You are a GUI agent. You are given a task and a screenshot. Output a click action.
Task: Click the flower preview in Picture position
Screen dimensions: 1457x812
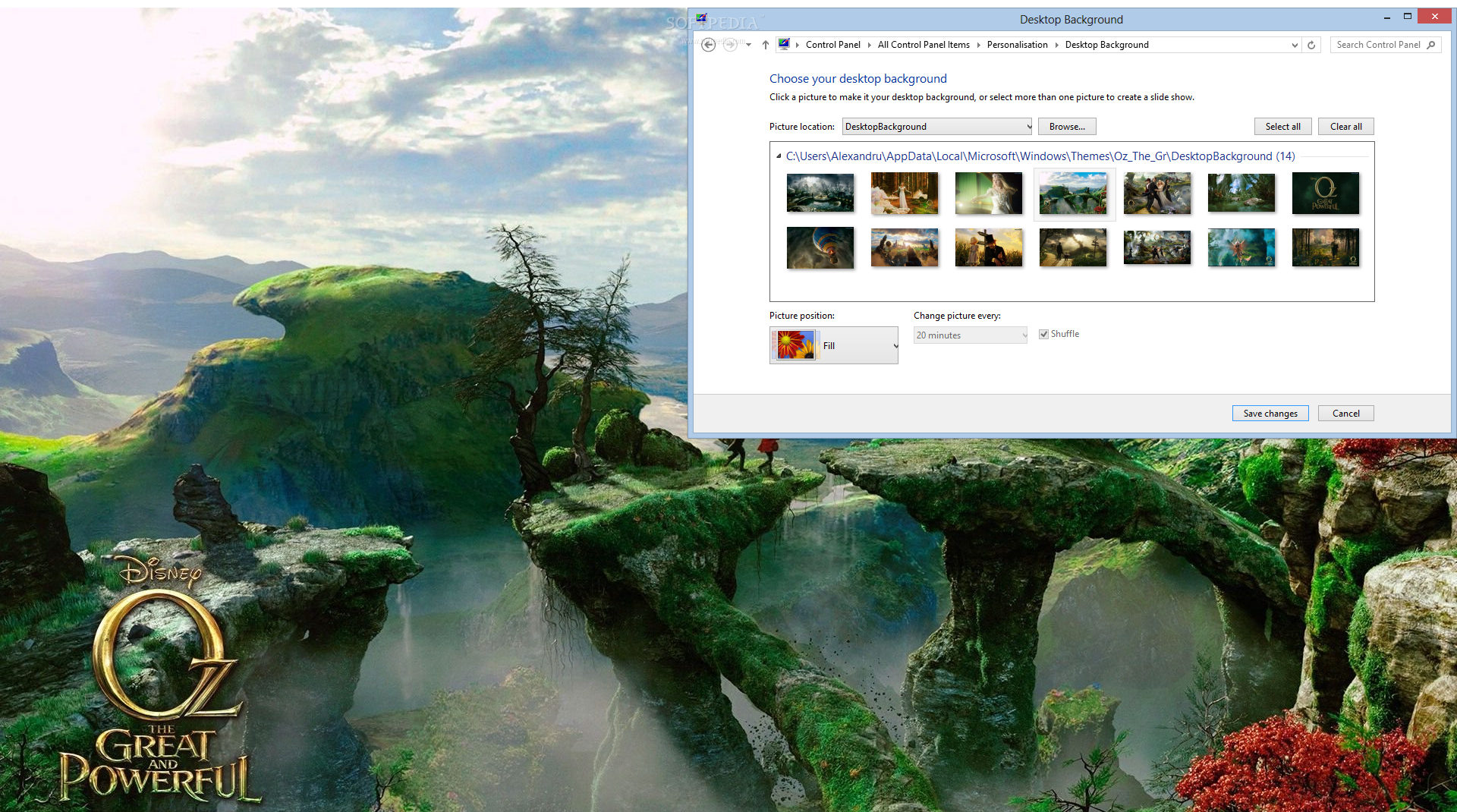(795, 345)
